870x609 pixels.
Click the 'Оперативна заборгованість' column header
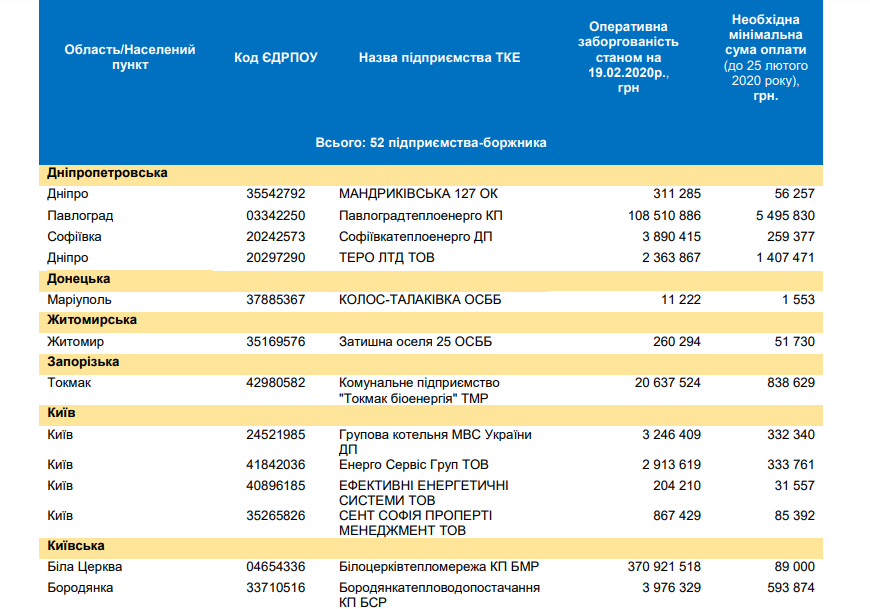[628, 57]
